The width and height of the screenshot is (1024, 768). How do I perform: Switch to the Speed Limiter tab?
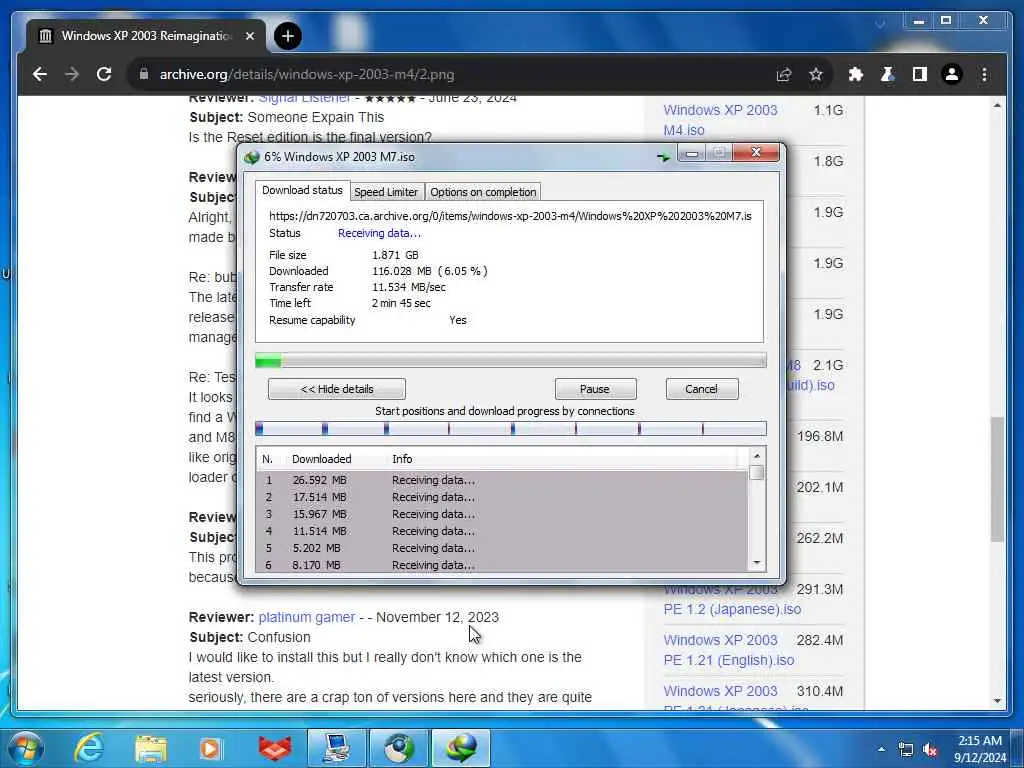coord(386,192)
